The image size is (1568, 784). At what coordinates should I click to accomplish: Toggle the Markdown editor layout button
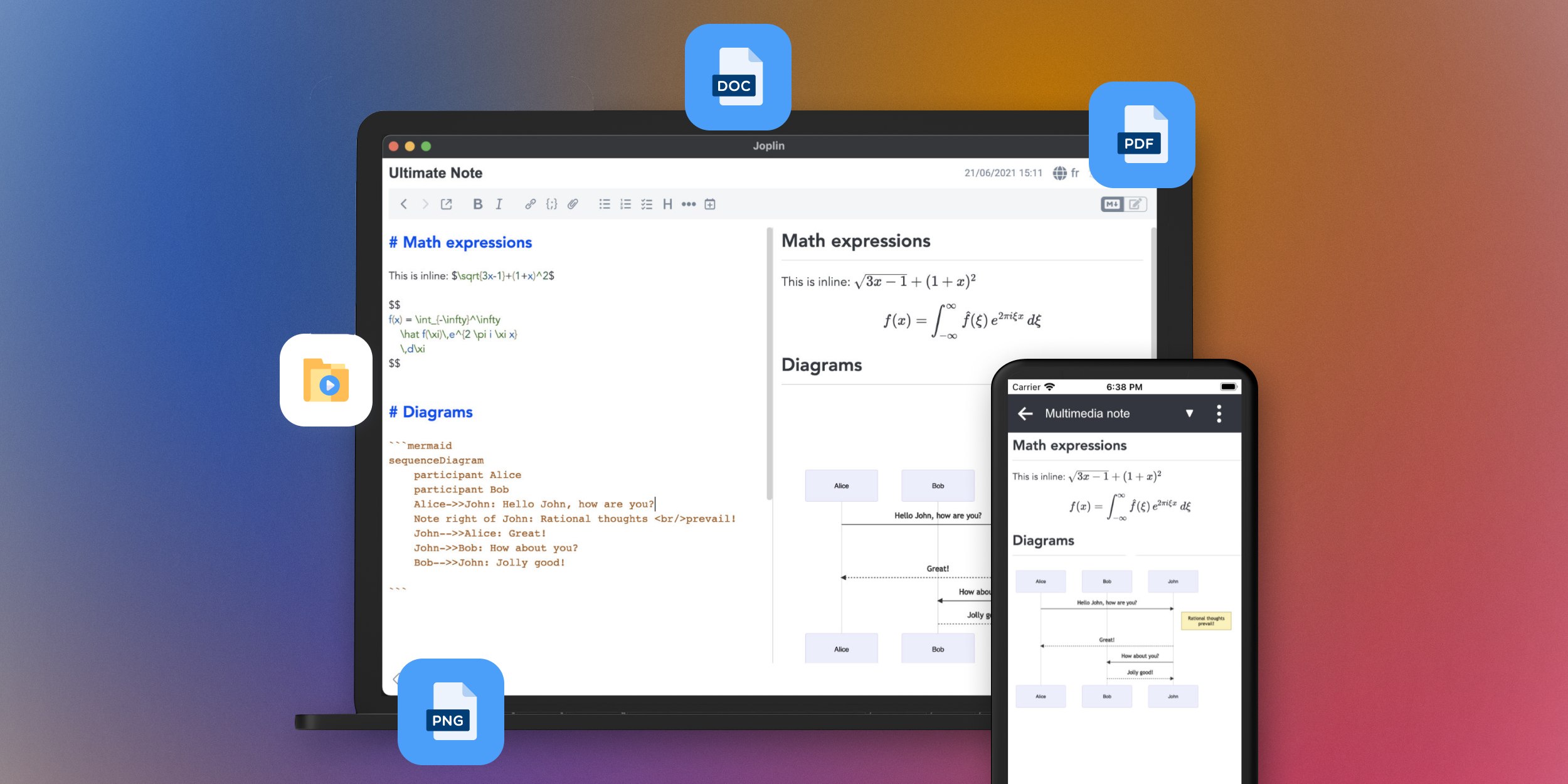pyautogui.click(x=1112, y=204)
